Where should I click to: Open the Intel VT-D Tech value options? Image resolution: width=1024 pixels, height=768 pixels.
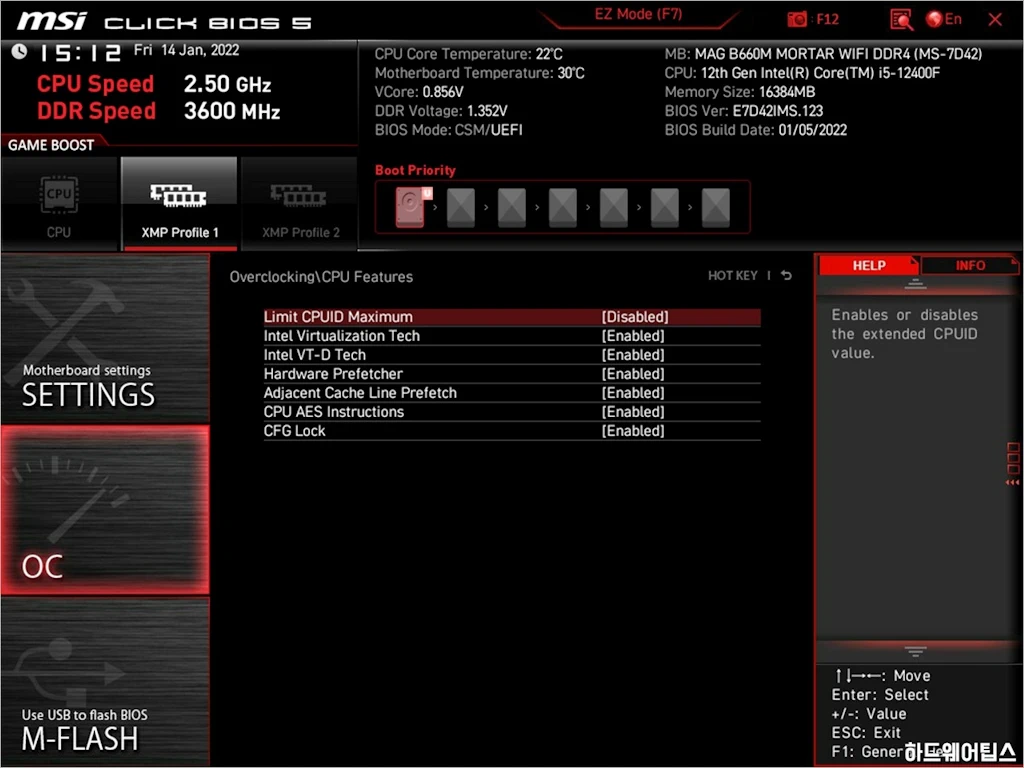pos(632,355)
